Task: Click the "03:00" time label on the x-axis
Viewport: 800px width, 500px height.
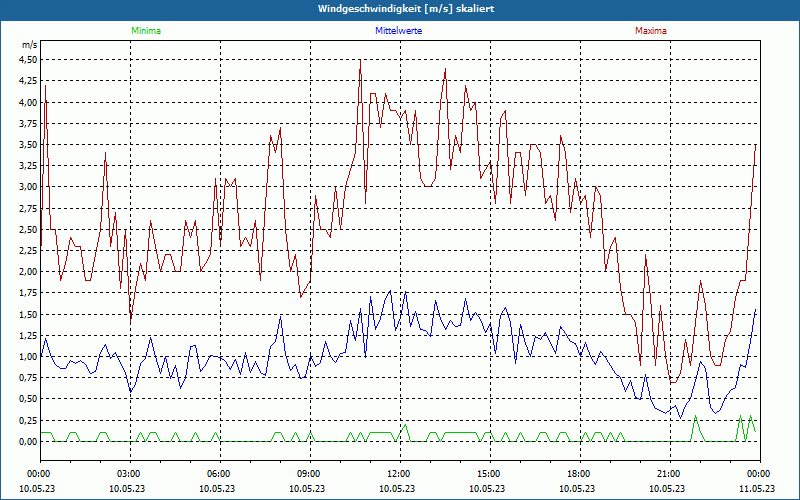Action: [x=130, y=474]
